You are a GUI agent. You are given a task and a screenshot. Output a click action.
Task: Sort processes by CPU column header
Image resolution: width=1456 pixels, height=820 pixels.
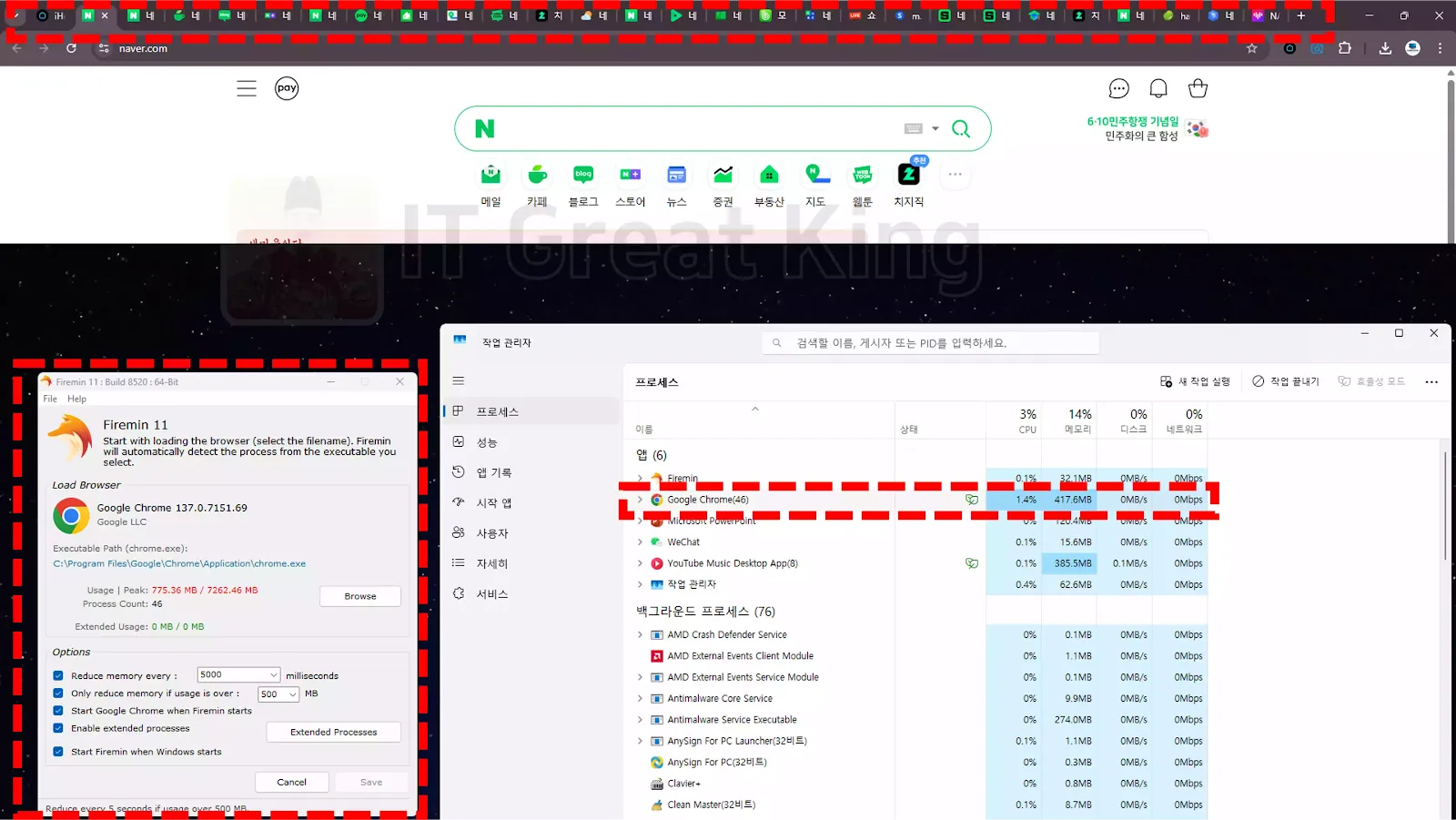[1014, 420]
